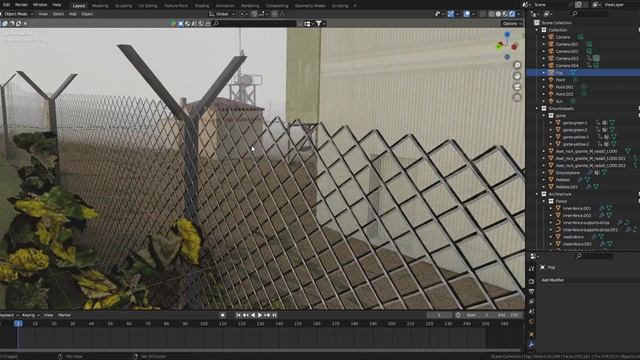Open the Render menu
The width and height of the screenshot is (640, 360).
tap(21, 5)
